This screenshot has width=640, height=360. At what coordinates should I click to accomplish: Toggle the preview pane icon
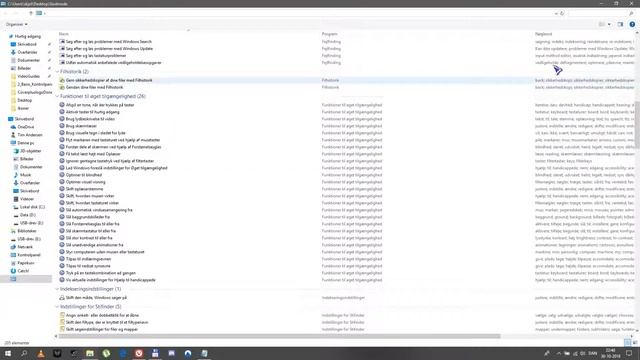click(620, 24)
